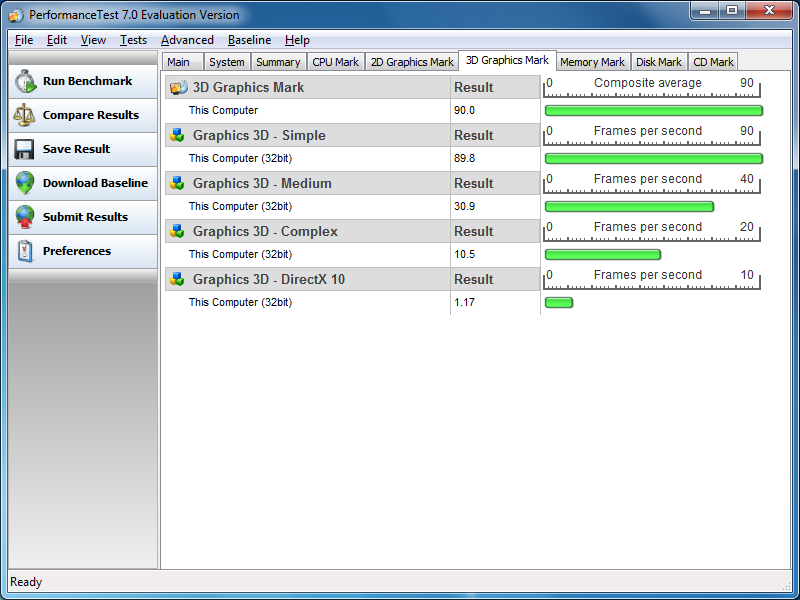Viewport: 800px width, 600px height.
Task: Select the 30.9 result value
Action: click(464, 207)
